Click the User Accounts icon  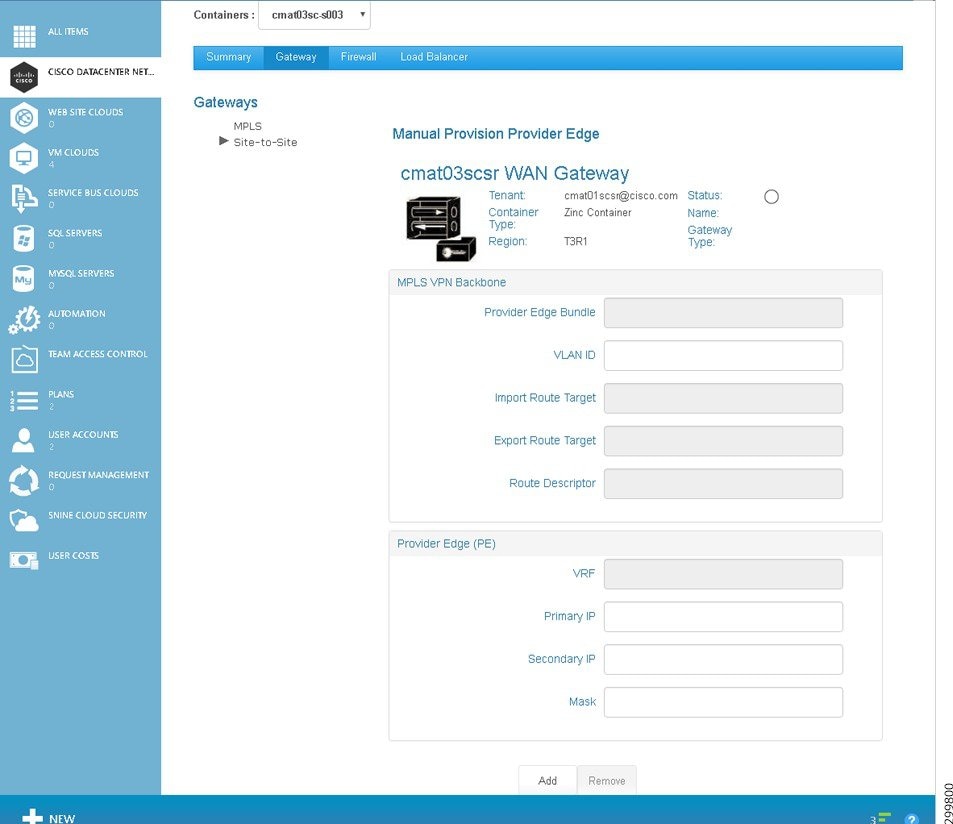24,438
